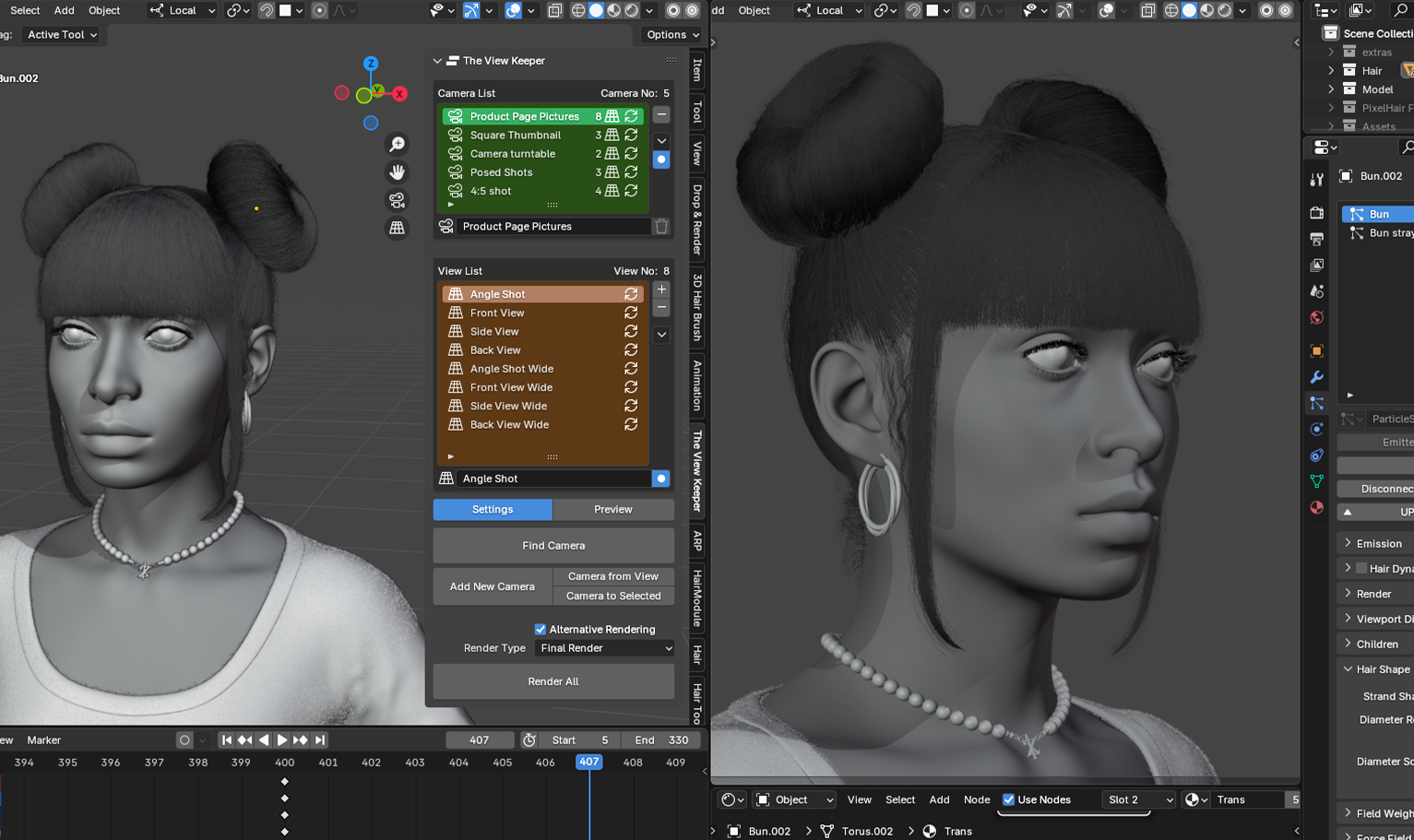Viewport: 1414px width, 840px height.
Task: Open the Material properties tab icon
Action: pos(1316,507)
